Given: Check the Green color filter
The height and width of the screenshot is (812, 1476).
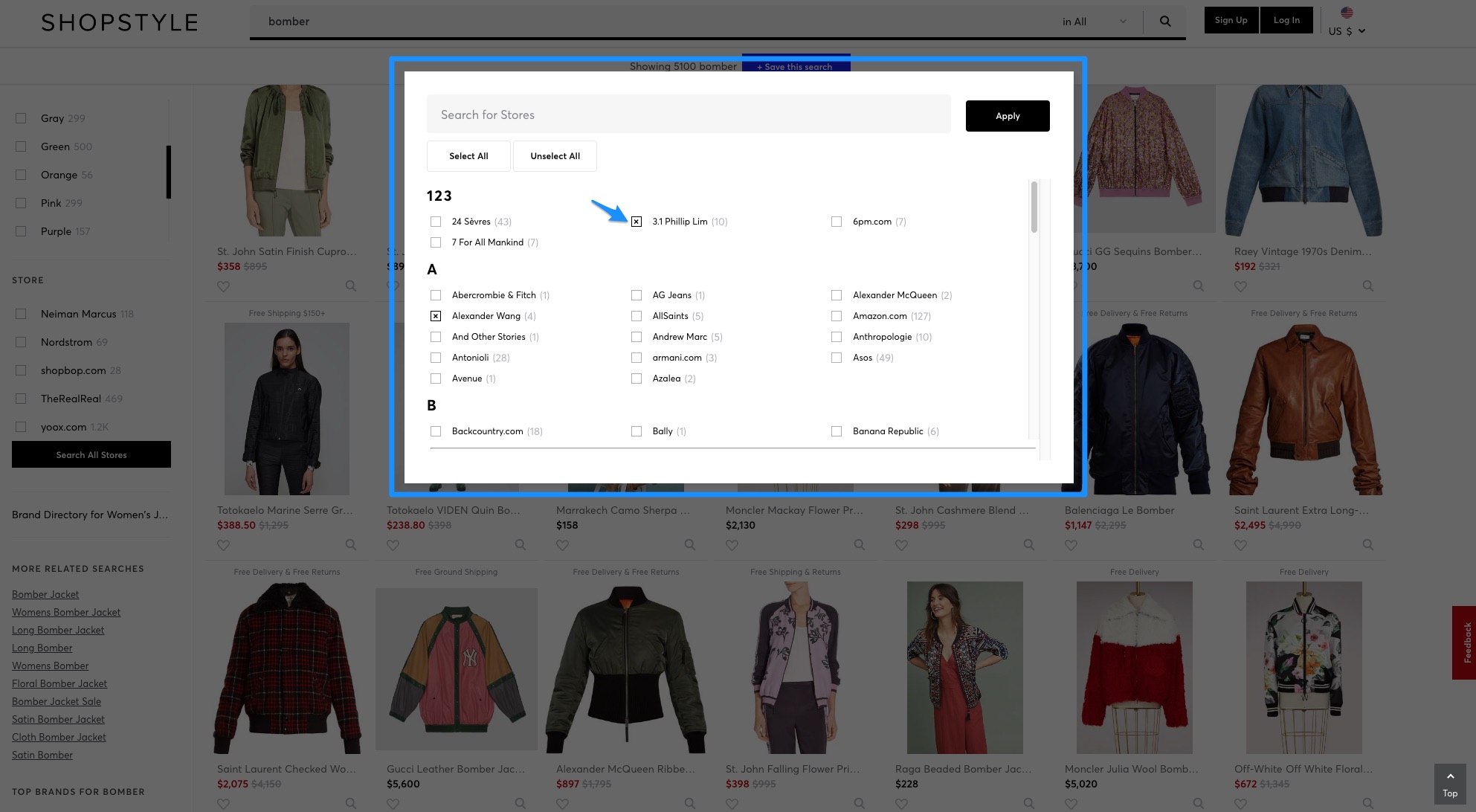Looking at the screenshot, I should pos(21,146).
